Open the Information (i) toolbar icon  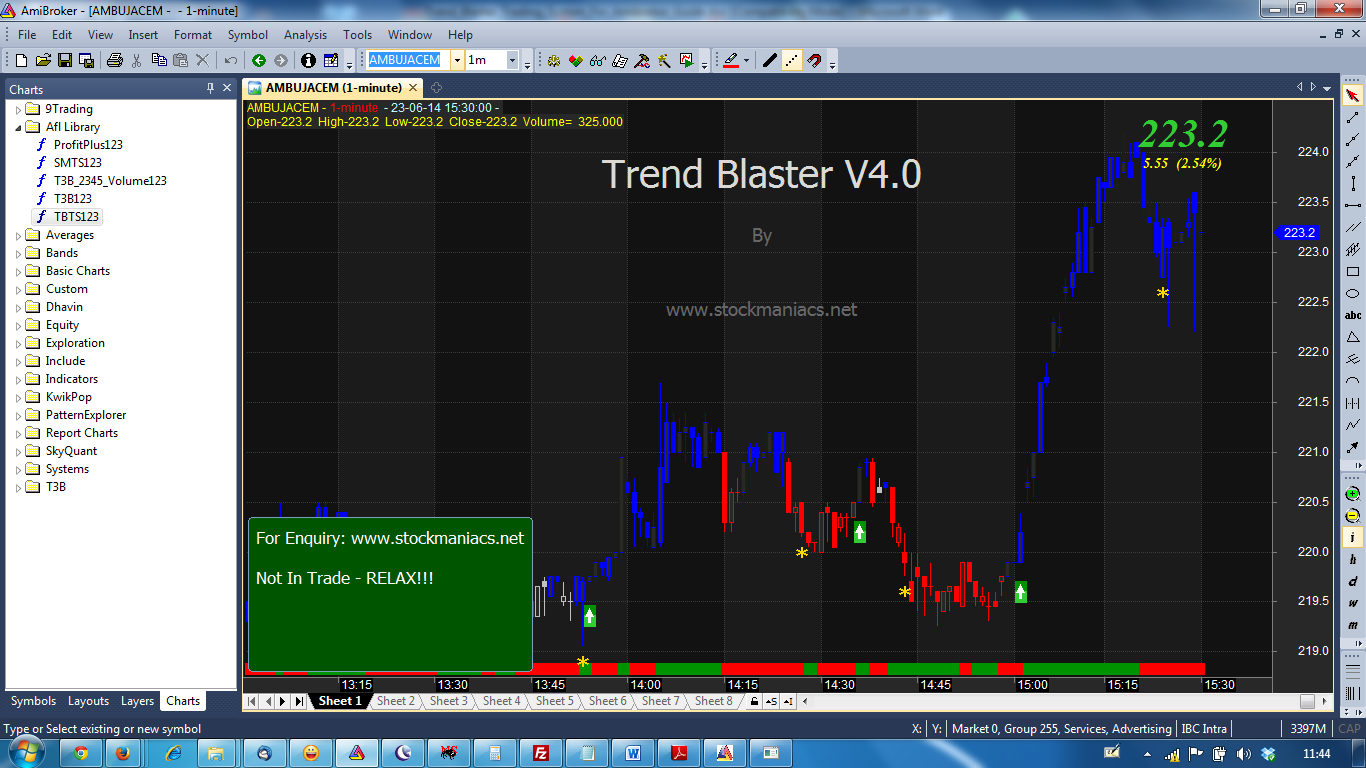308,60
